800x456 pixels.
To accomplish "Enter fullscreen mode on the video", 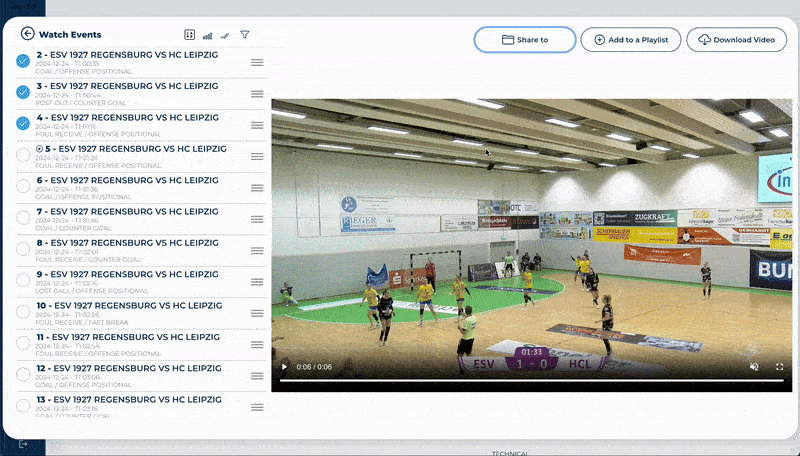I will click(x=780, y=367).
